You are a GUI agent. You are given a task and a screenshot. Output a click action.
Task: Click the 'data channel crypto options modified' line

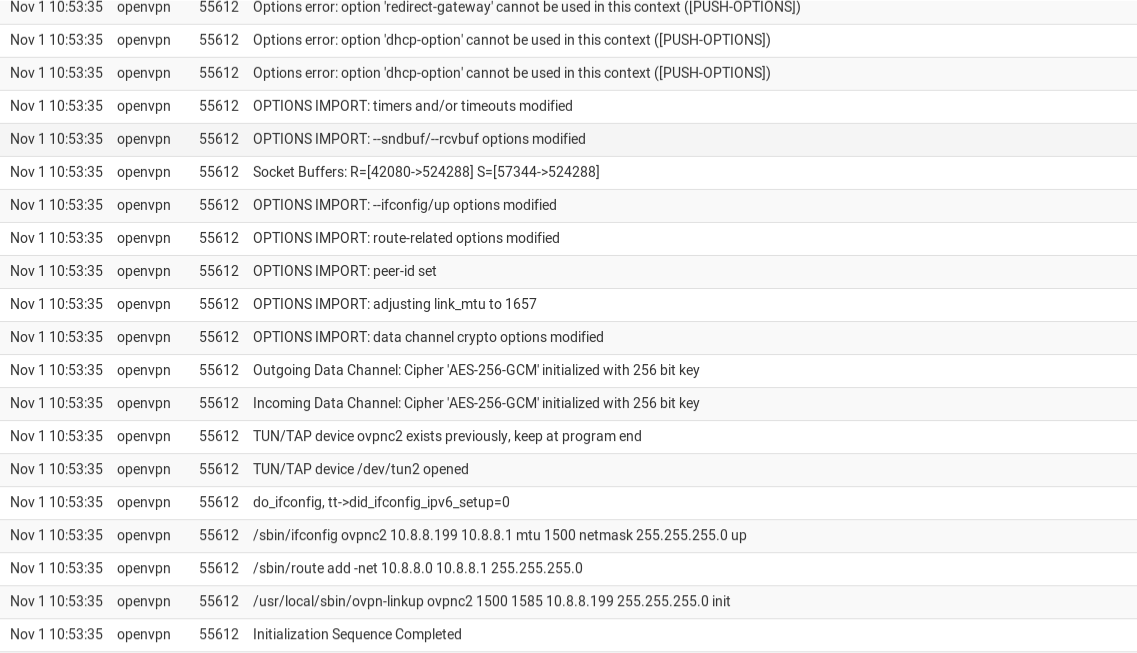pyautogui.click(x=428, y=337)
